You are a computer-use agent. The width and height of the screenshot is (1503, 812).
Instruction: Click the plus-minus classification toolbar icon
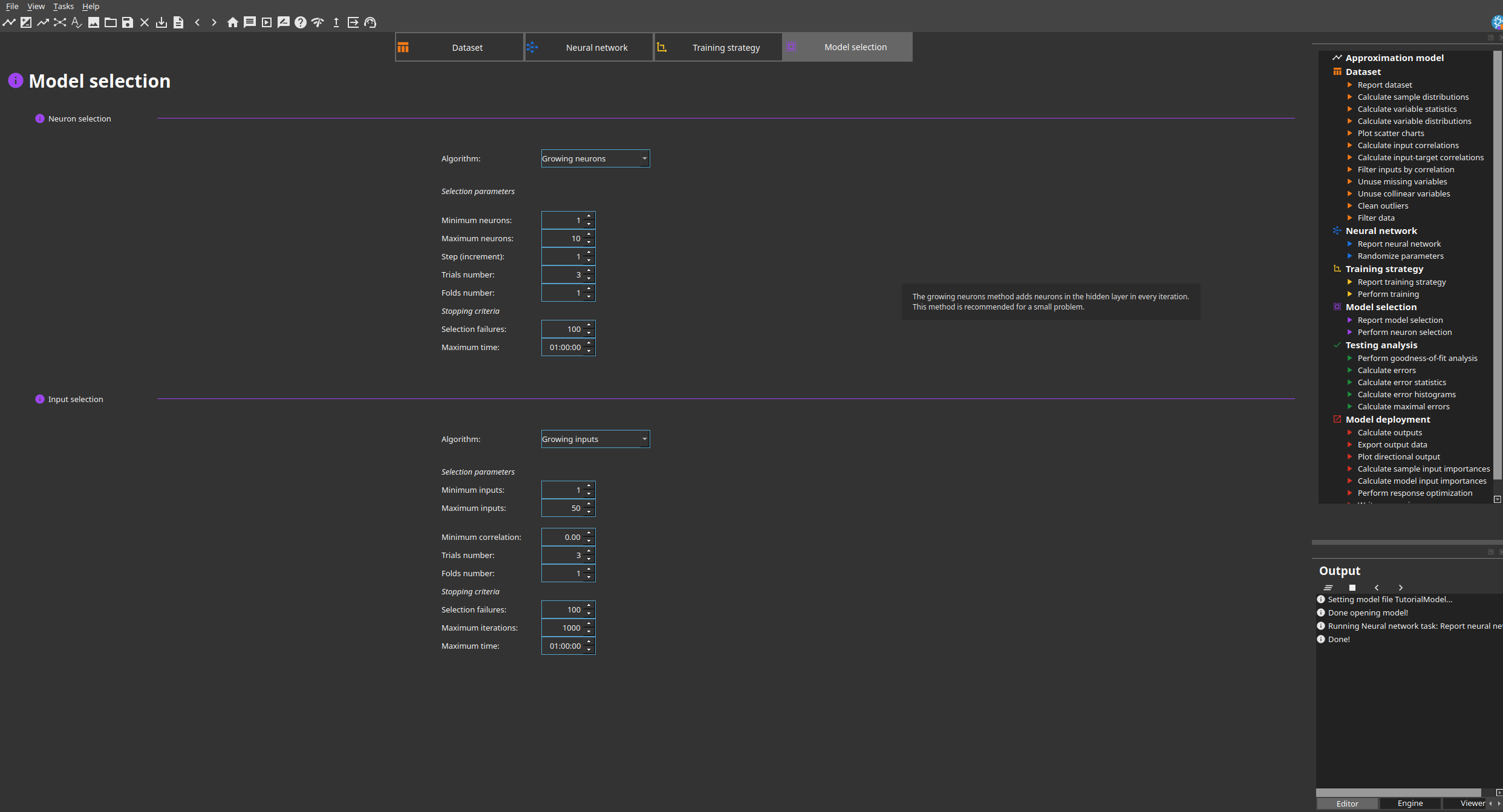tap(26, 22)
